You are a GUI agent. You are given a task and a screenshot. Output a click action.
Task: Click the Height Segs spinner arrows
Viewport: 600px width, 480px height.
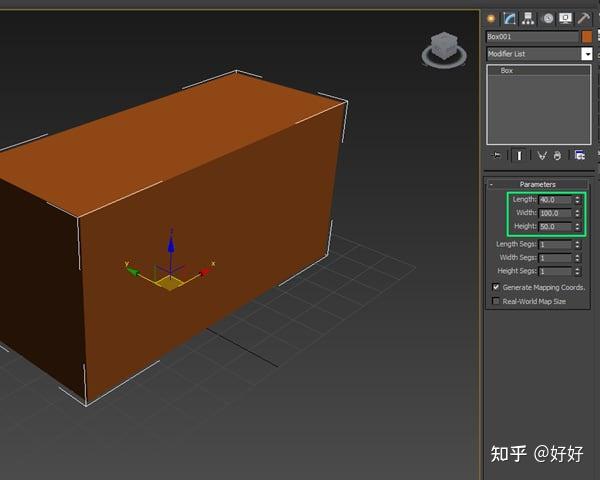(577, 271)
